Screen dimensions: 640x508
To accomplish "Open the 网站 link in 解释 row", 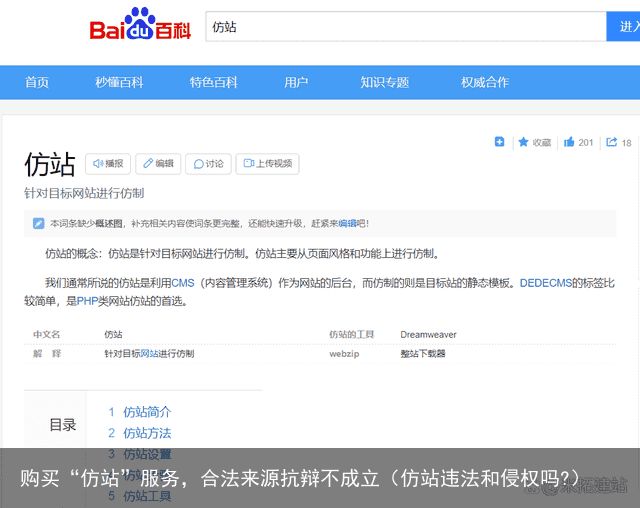I will click(x=149, y=353).
